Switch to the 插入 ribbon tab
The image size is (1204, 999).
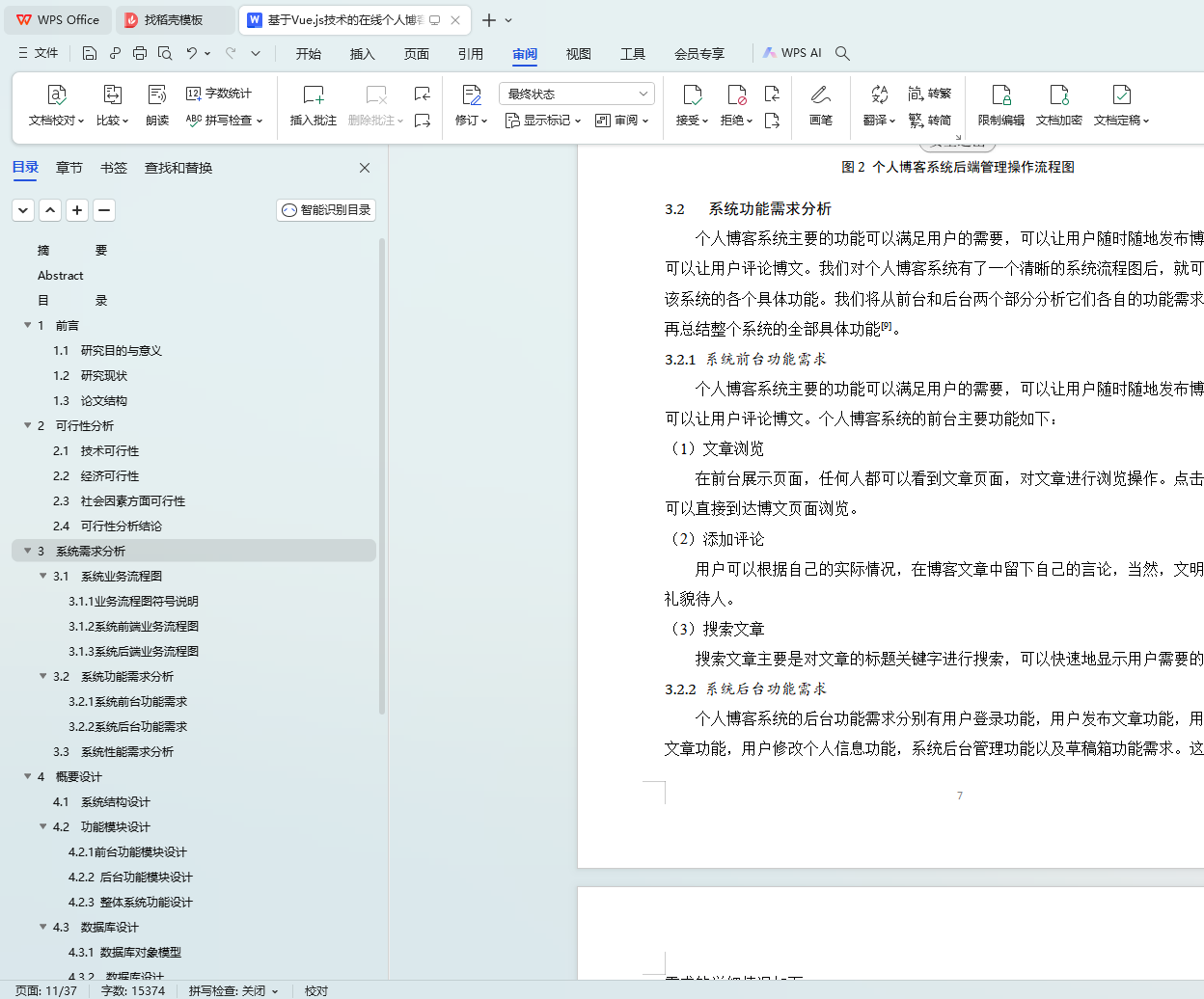point(363,54)
